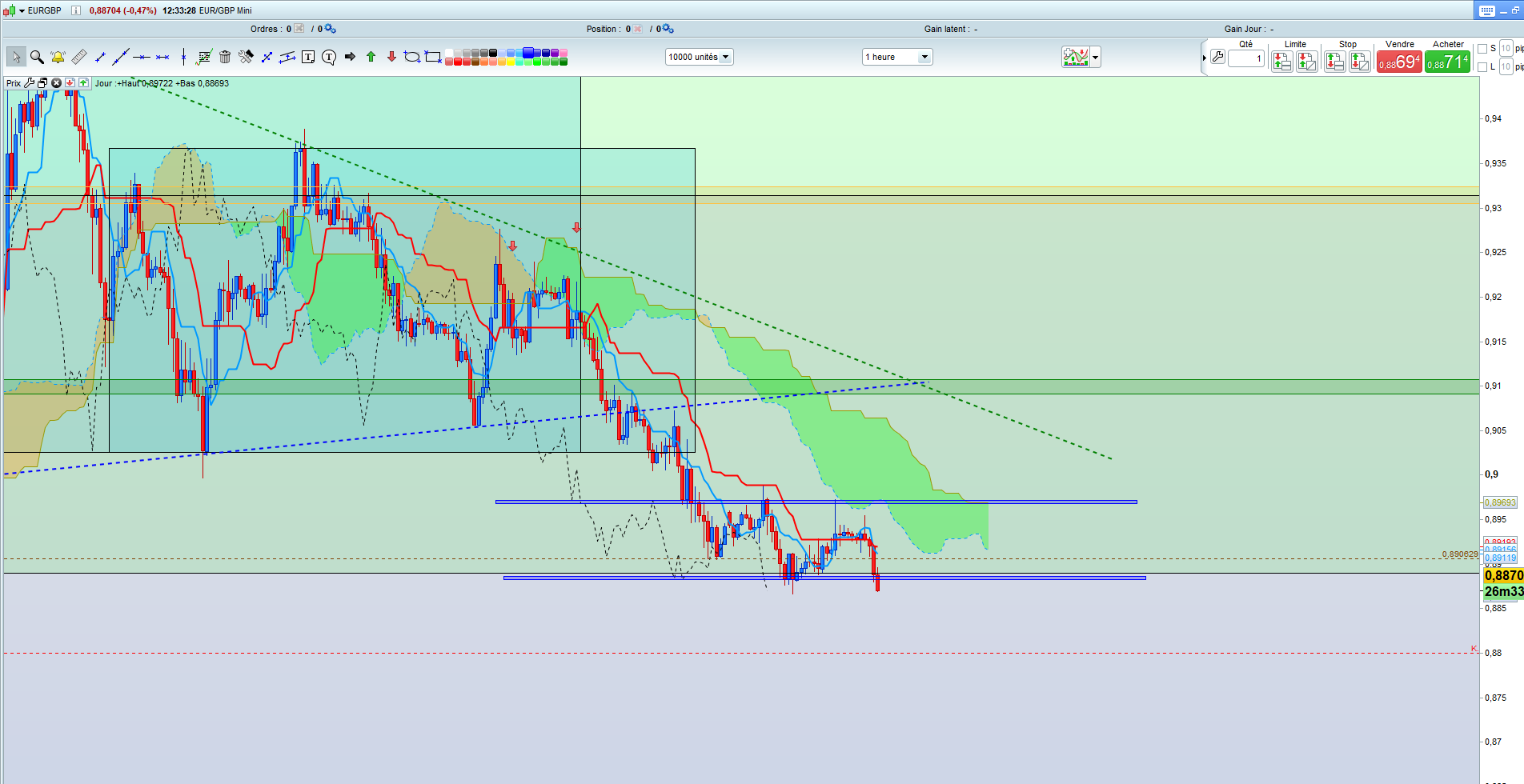Click the trash can delete icon
The image size is (1524, 784).
pos(225,57)
